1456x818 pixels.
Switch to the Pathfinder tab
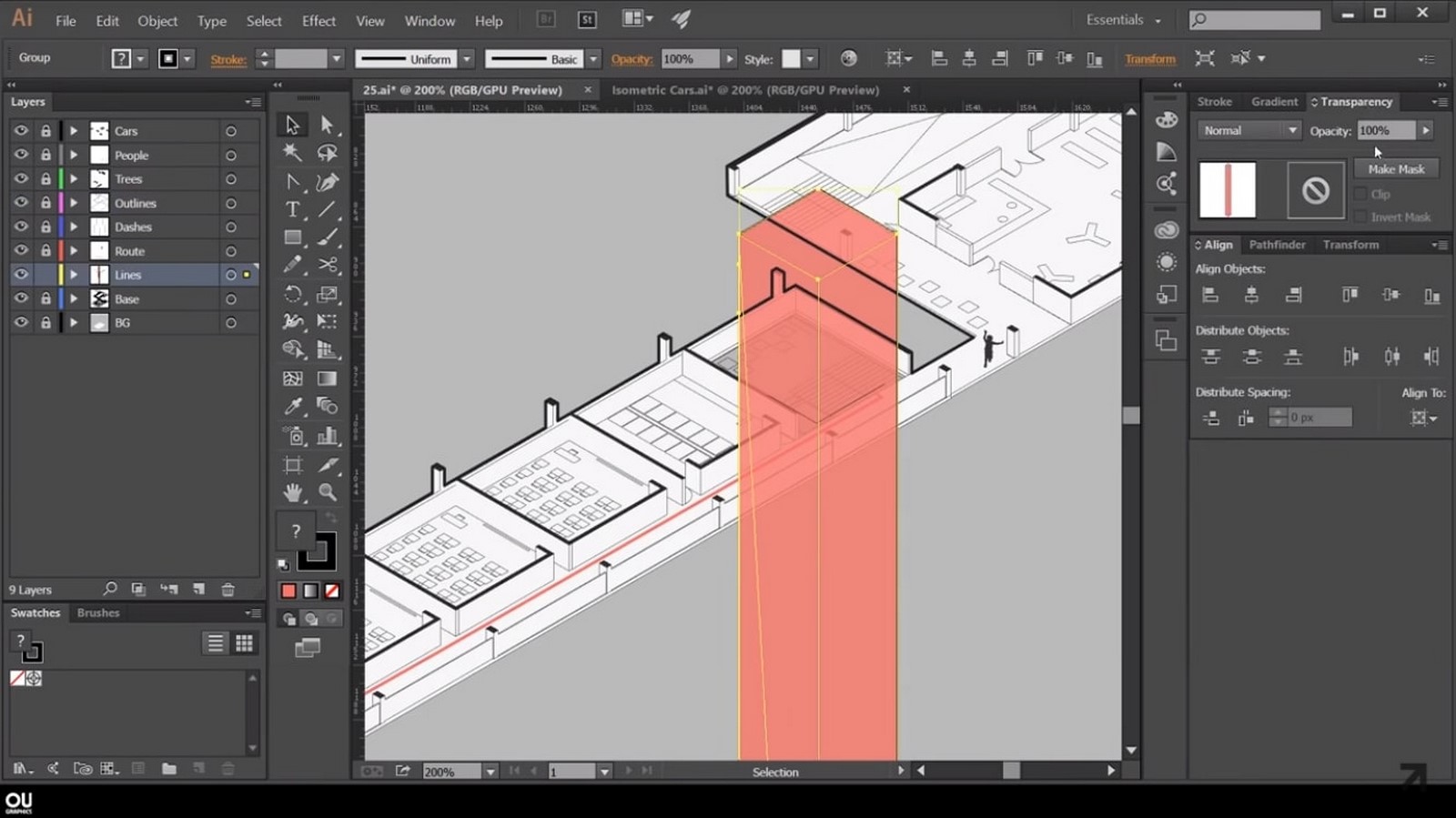tap(1277, 245)
